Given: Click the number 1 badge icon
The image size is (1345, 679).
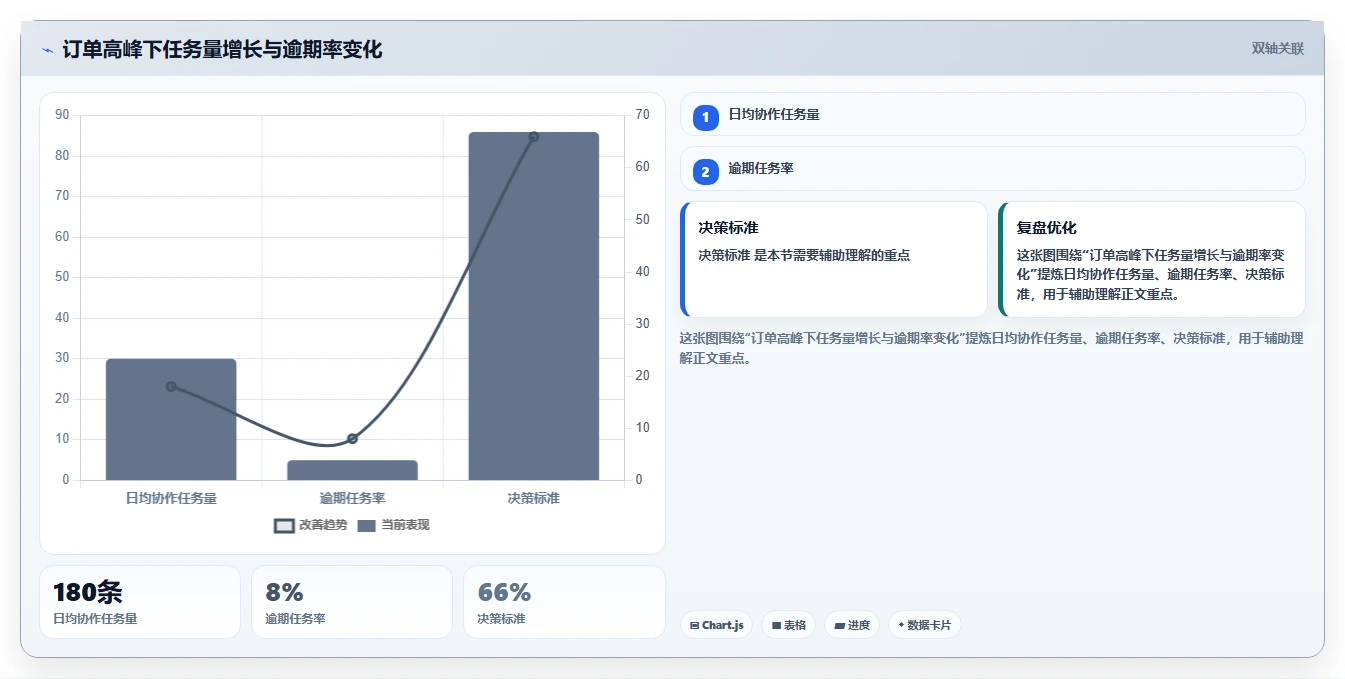Looking at the screenshot, I should [x=705, y=118].
